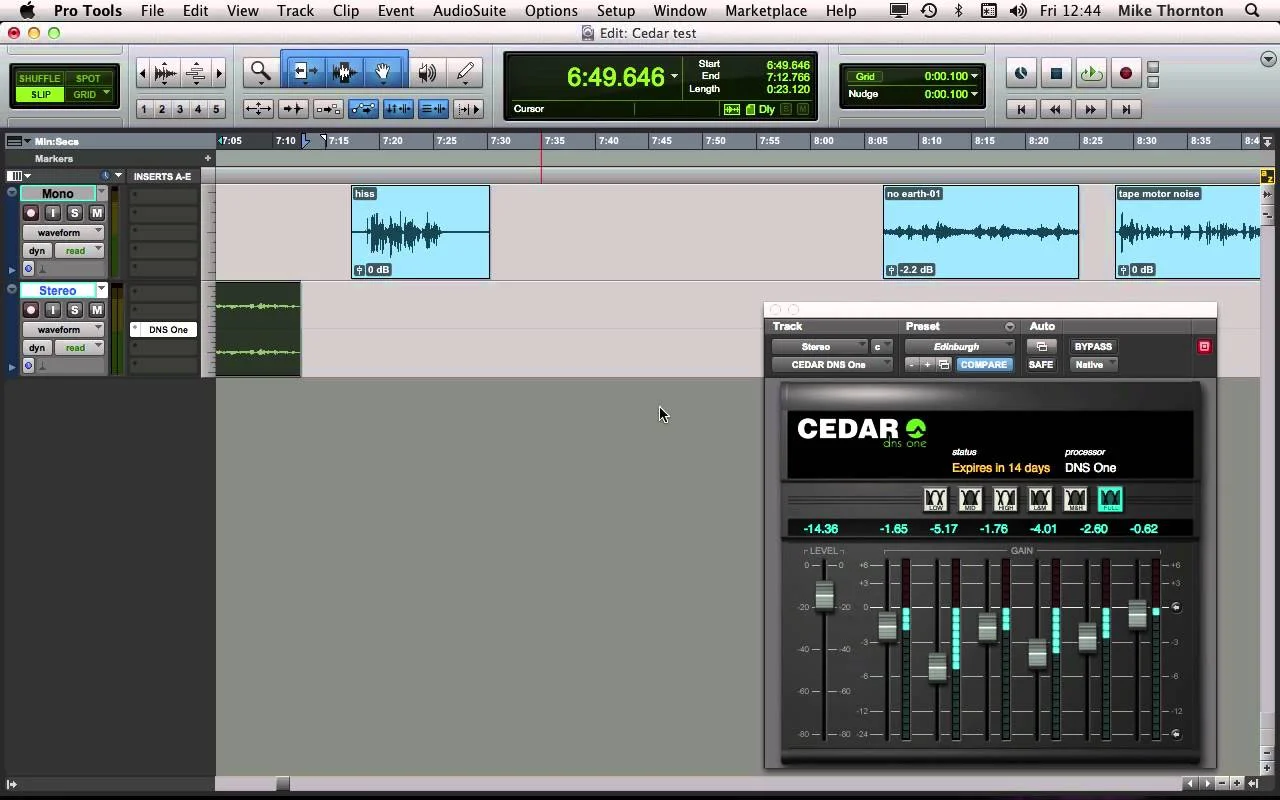Open the Edinburgh preset dropdown
The image size is (1280, 800).
[x=960, y=347]
